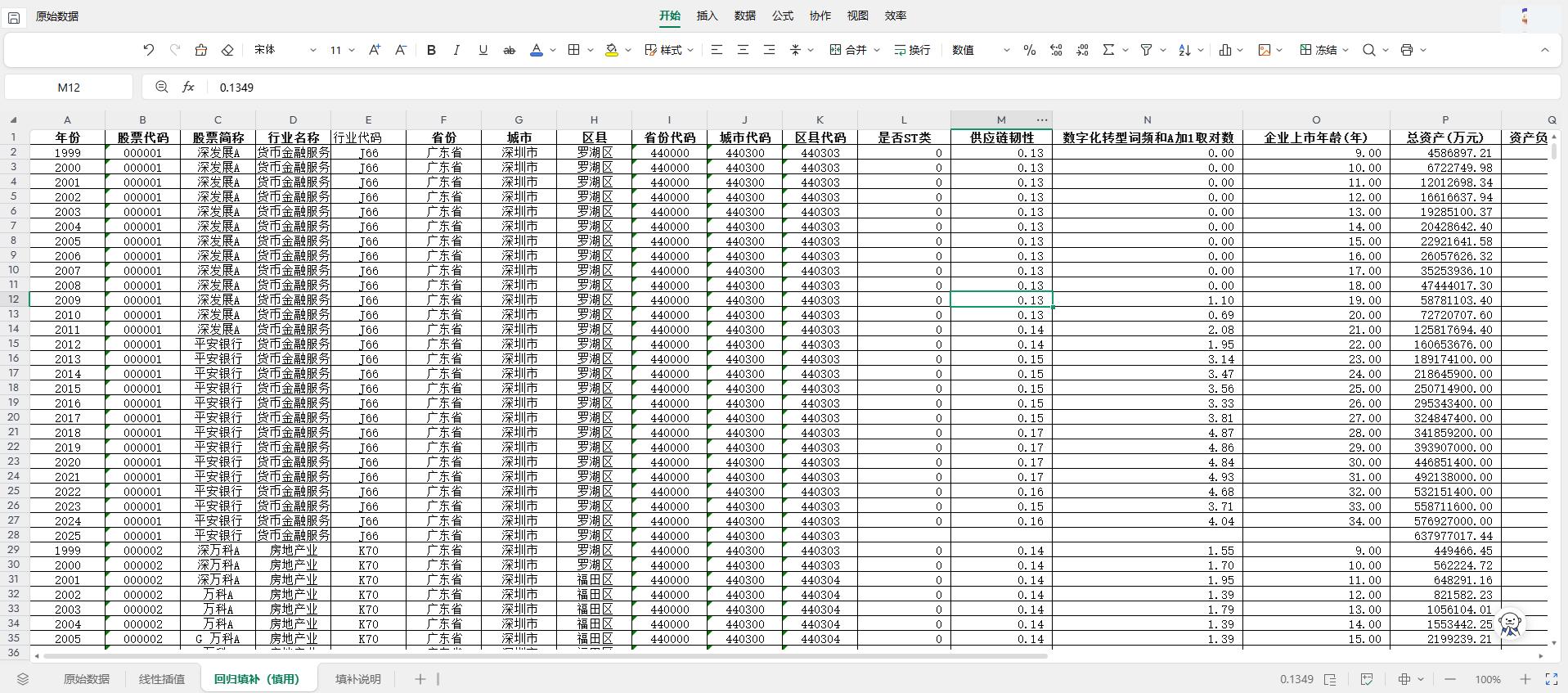Open the 原始数据 sheet tab
This screenshot has height=693, width=1568.
point(87,679)
